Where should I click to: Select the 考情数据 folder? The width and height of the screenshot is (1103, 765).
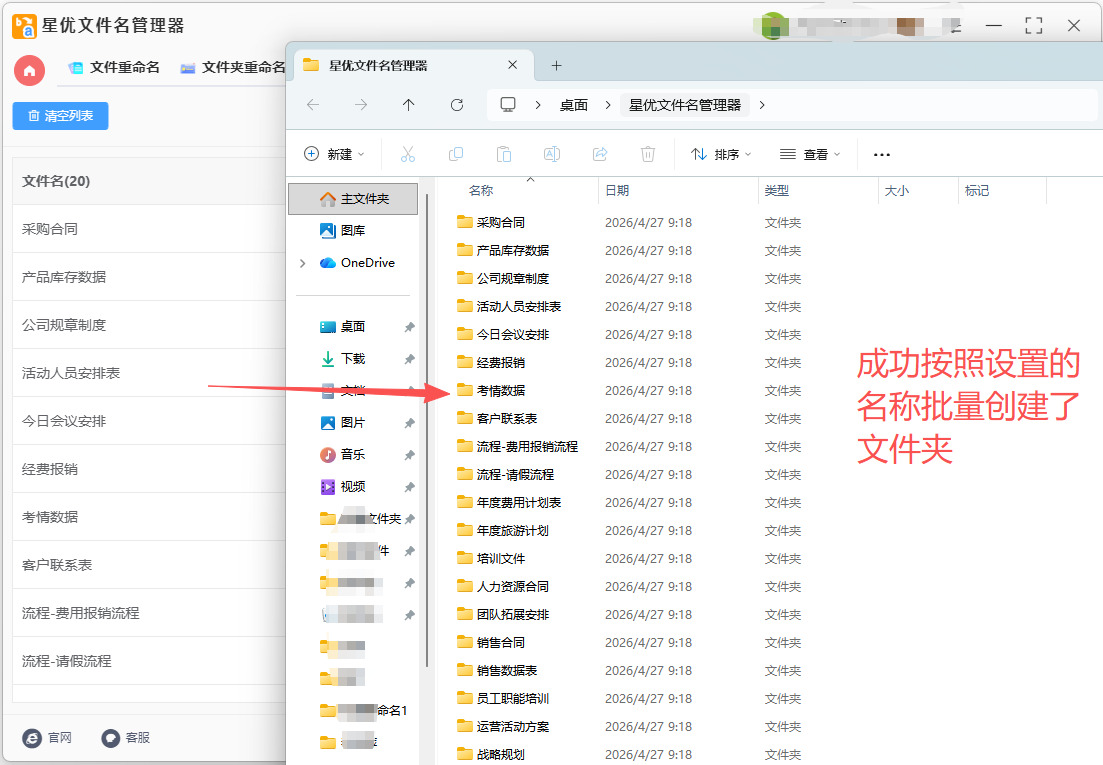(500, 391)
